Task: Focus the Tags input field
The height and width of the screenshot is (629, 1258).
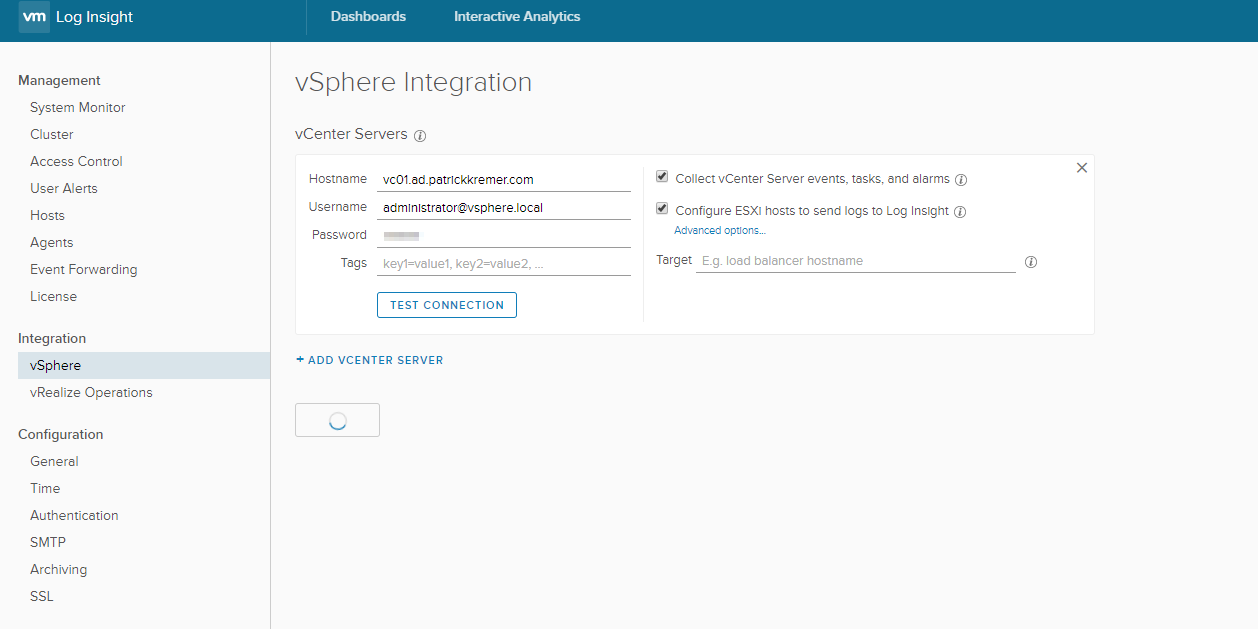Action: click(x=504, y=264)
